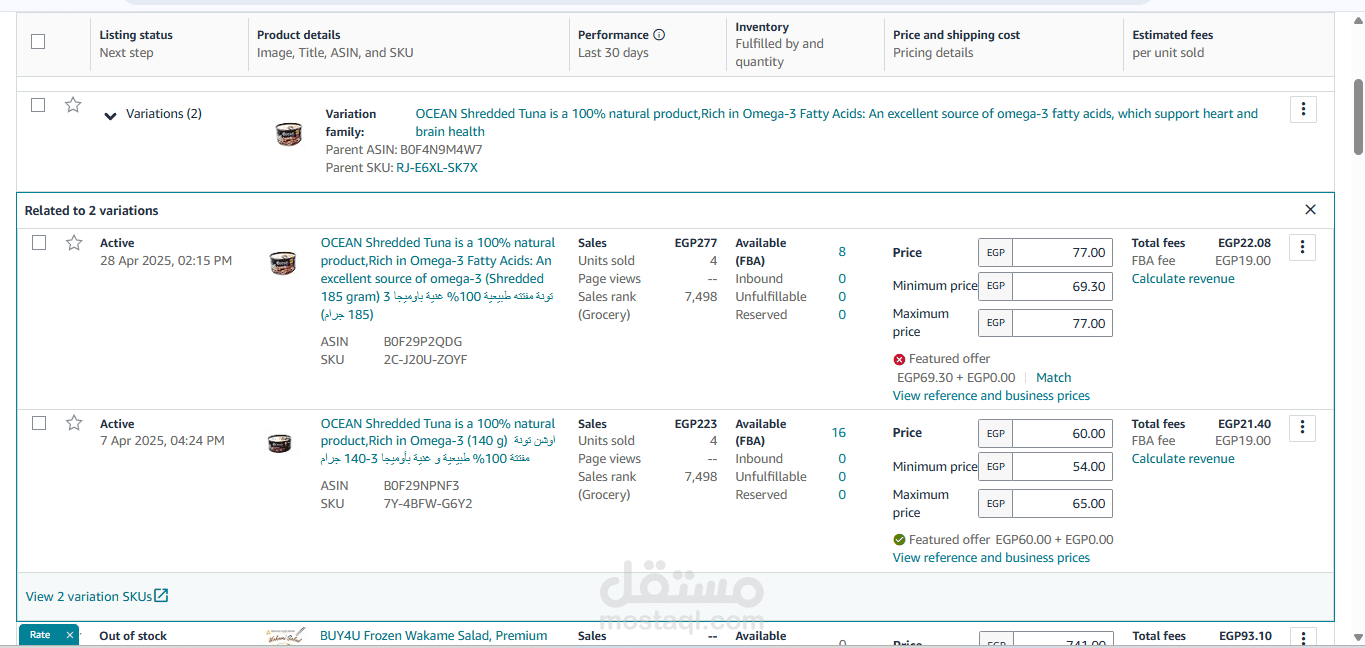Click the Rate feedback tab
The width and height of the screenshot is (1365, 648).
(40, 635)
